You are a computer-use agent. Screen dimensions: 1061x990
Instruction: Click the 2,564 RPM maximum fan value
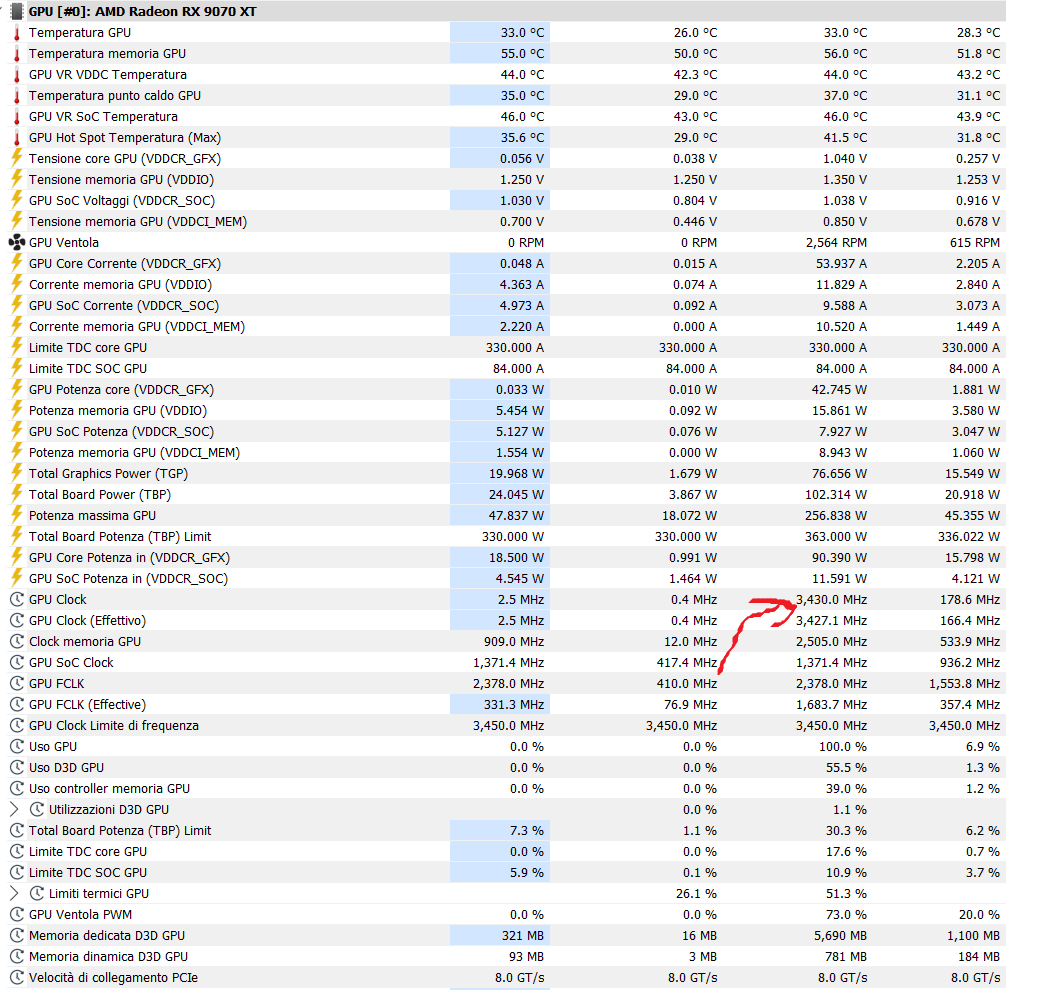pos(836,242)
